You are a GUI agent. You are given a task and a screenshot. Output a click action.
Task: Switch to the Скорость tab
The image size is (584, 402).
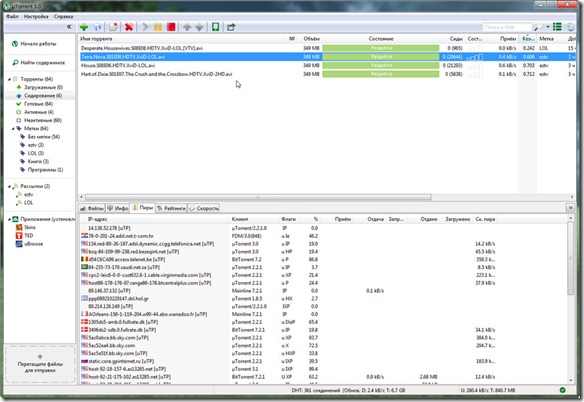(x=204, y=208)
